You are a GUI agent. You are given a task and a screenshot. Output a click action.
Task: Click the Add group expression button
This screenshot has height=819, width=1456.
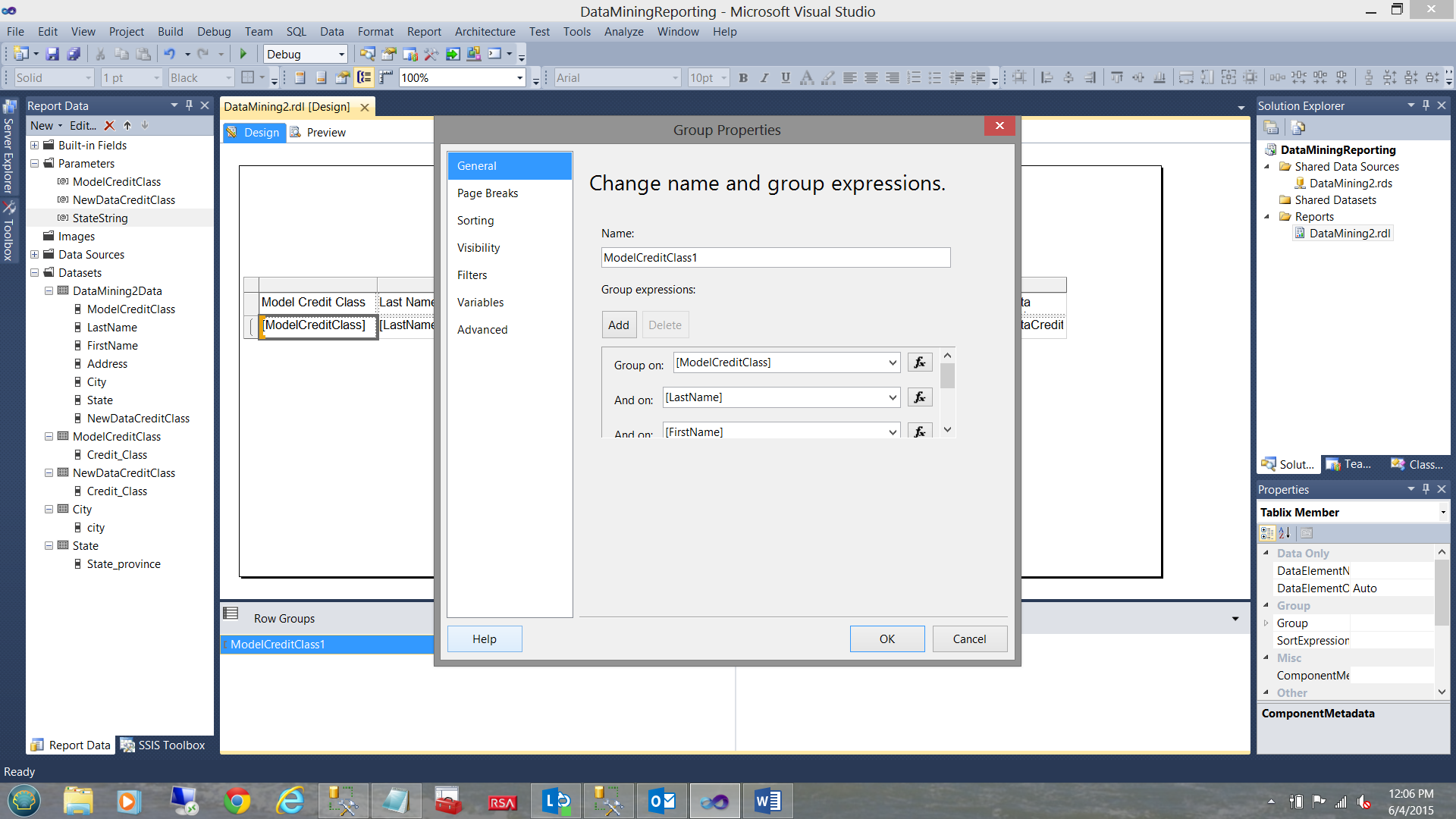pos(618,325)
